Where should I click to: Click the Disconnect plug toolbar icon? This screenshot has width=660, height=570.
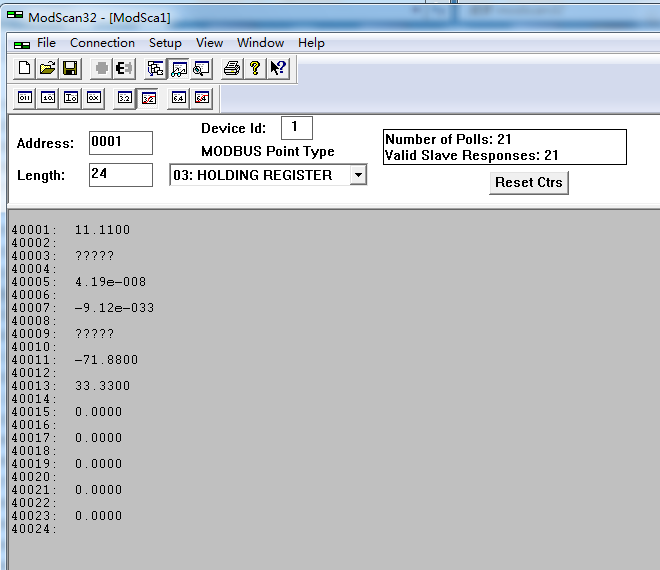pyautogui.click(x=124, y=68)
